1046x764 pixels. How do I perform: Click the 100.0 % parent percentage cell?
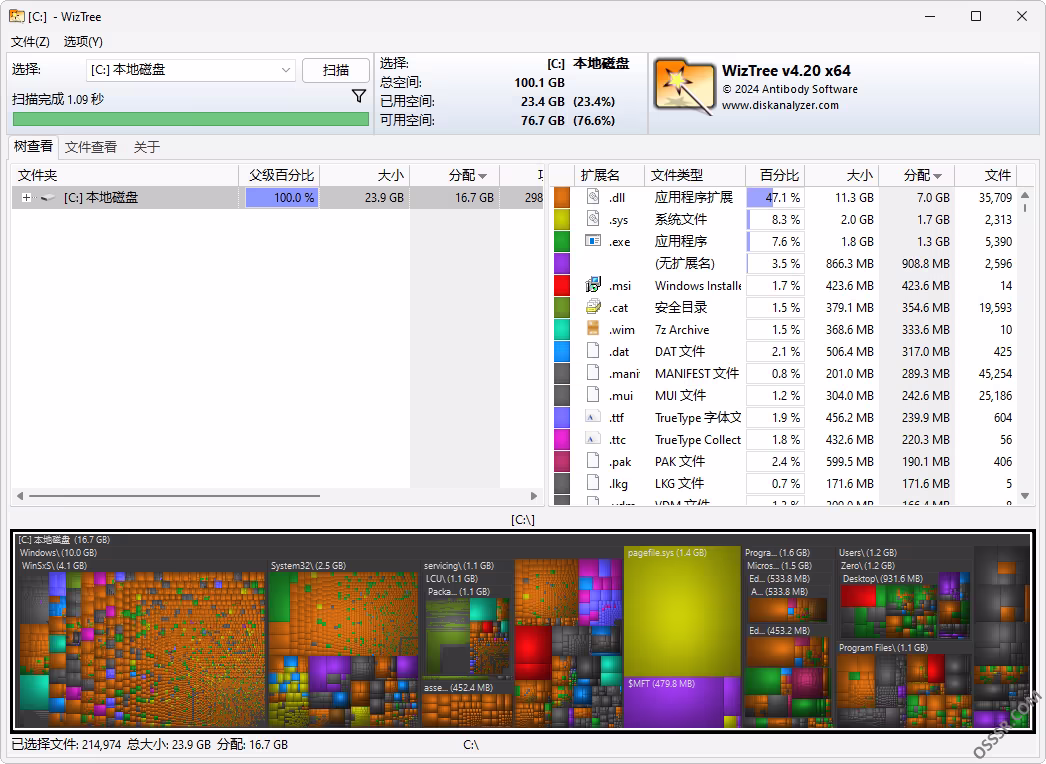click(282, 198)
